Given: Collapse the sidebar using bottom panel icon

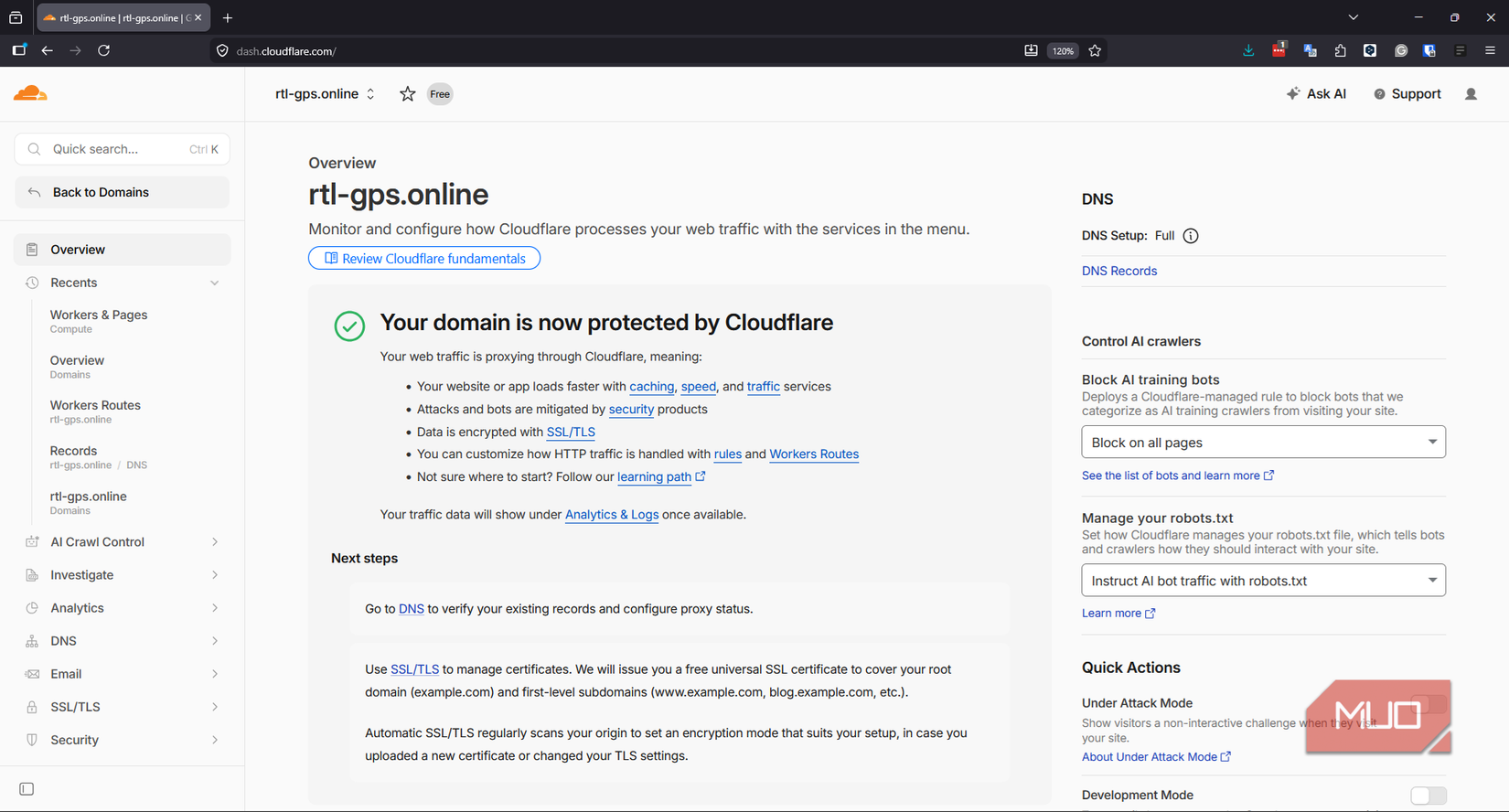Looking at the screenshot, I should (27, 789).
